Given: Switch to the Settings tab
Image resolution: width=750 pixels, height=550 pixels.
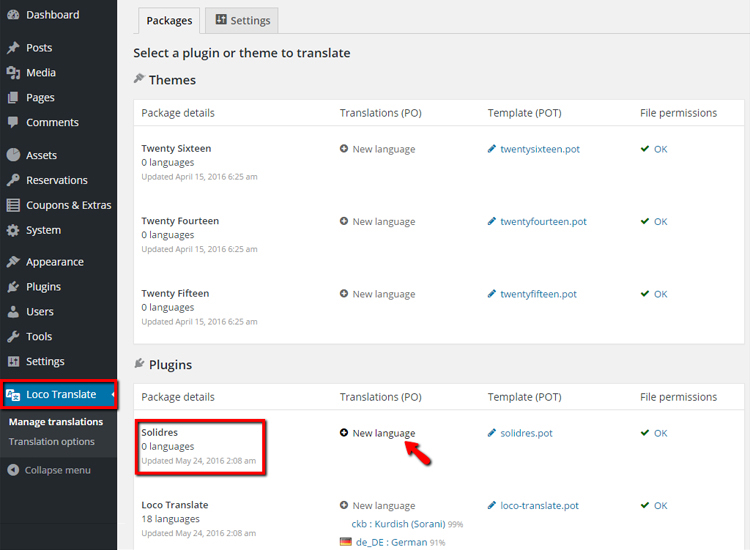Looking at the screenshot, I should 242,21.
